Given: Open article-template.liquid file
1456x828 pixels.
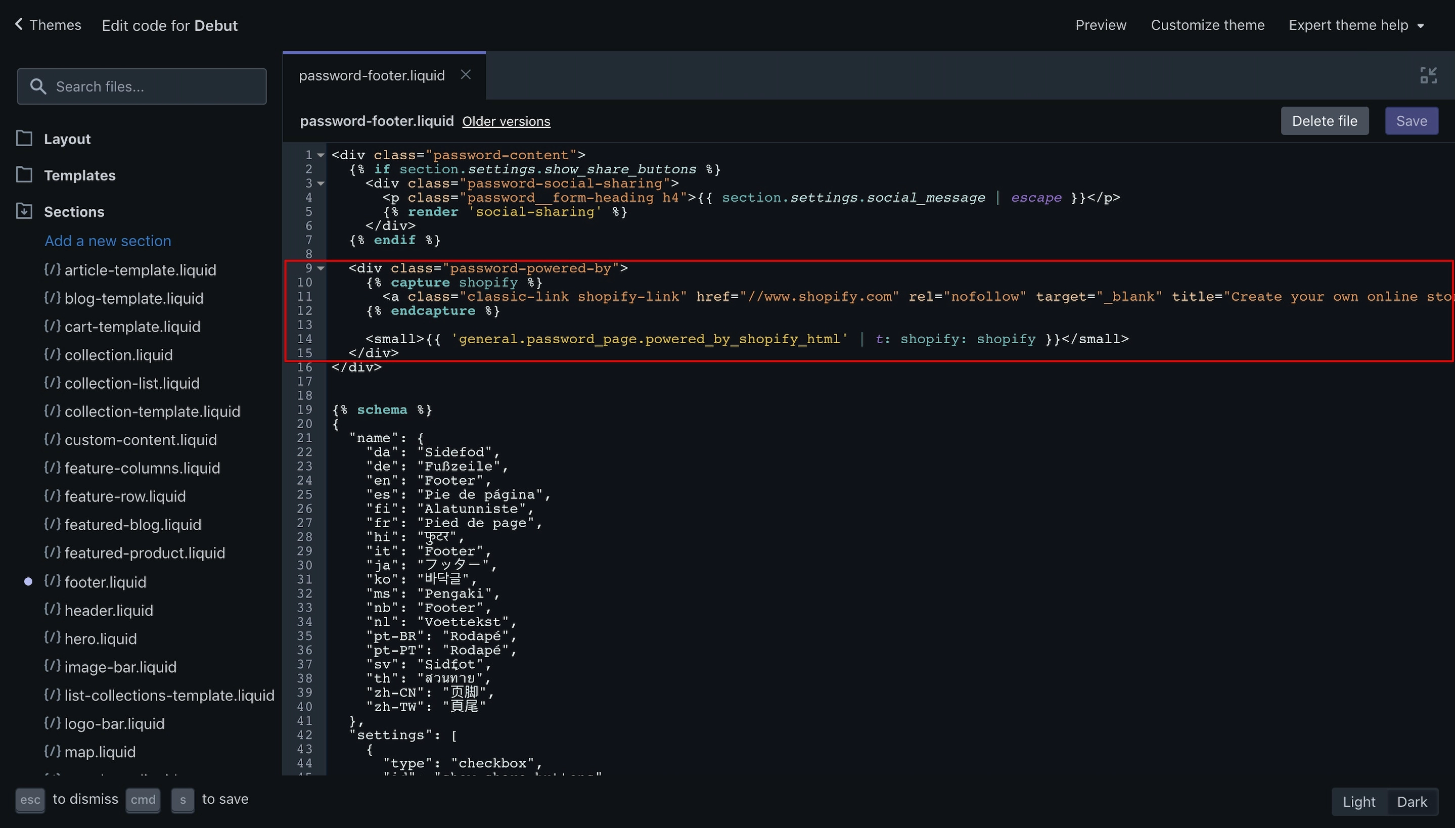Looking at the screenshot, I should pyautogui.click(x=140, y=269).
